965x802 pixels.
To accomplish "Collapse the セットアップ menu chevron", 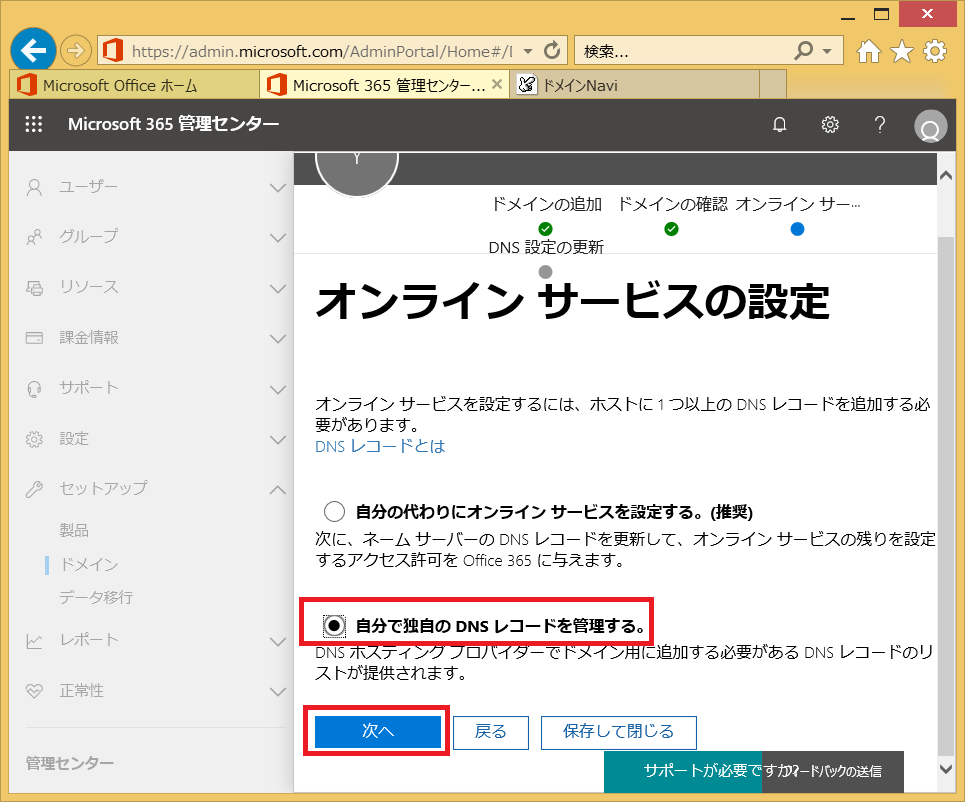I will click(278, 490).
